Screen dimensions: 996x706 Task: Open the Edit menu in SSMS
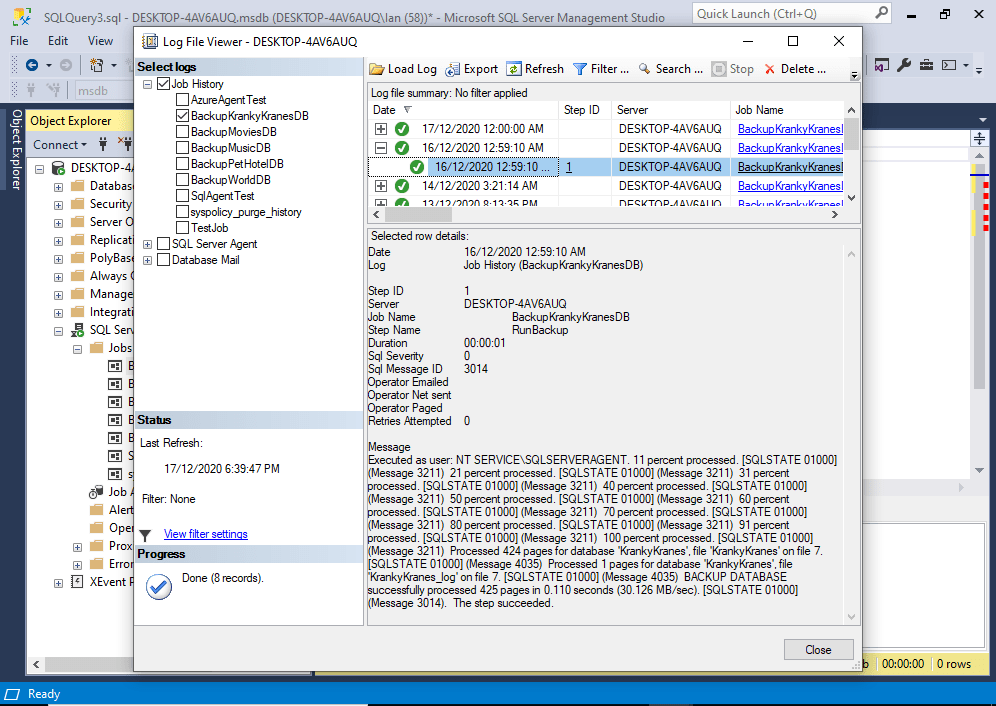point(58,41)
